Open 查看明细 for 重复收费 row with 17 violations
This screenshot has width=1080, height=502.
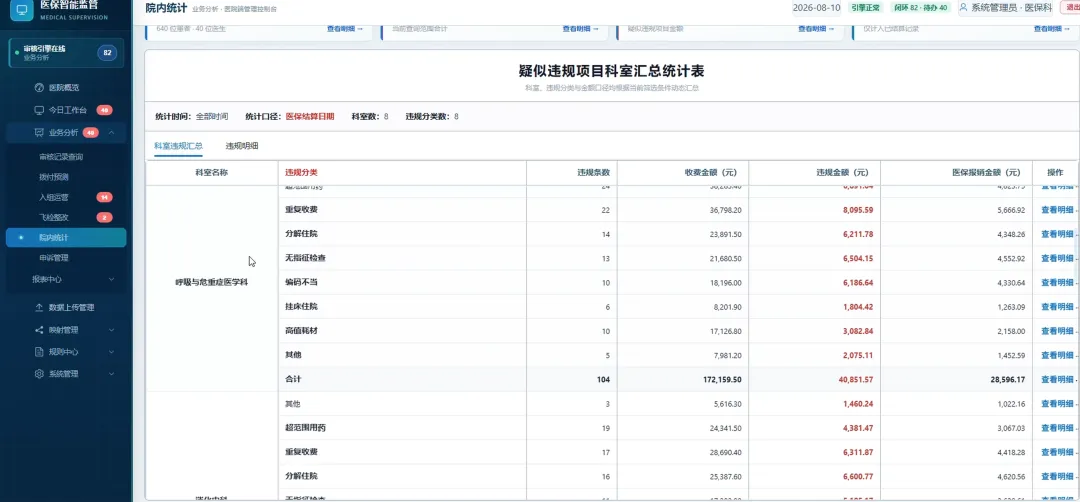(1057, 452)
